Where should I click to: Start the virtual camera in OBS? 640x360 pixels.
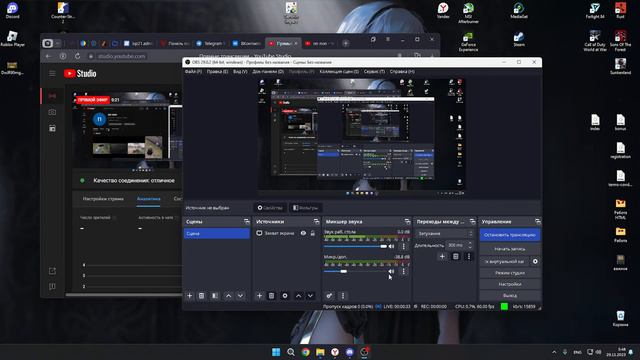point(504,261)
